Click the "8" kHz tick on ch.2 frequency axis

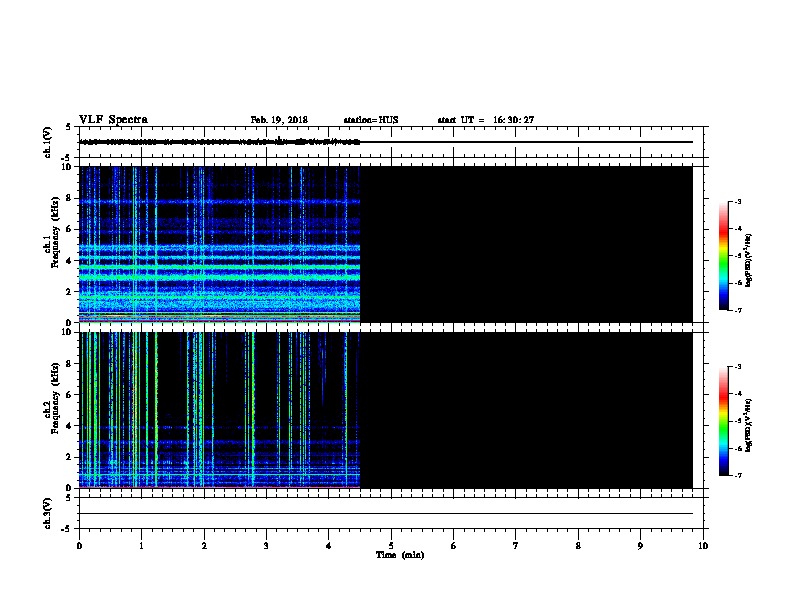(69, 364)
